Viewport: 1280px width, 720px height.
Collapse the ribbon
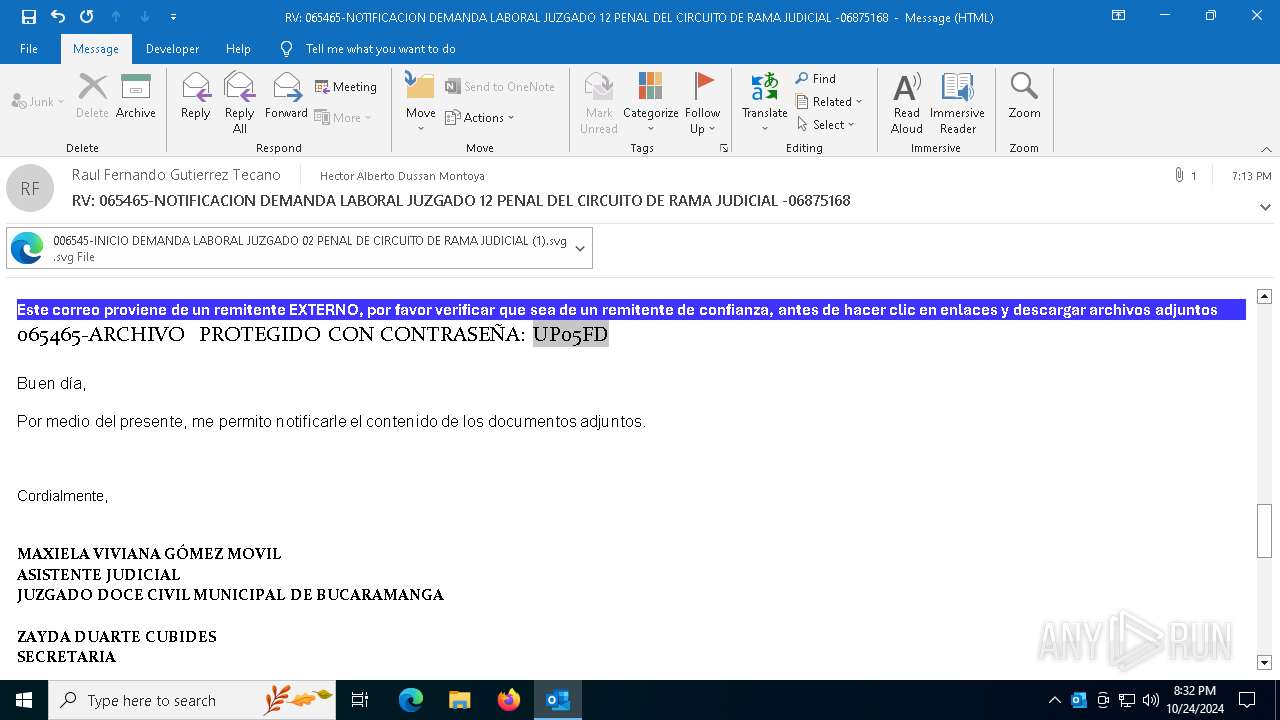(x=1266, y=149)
